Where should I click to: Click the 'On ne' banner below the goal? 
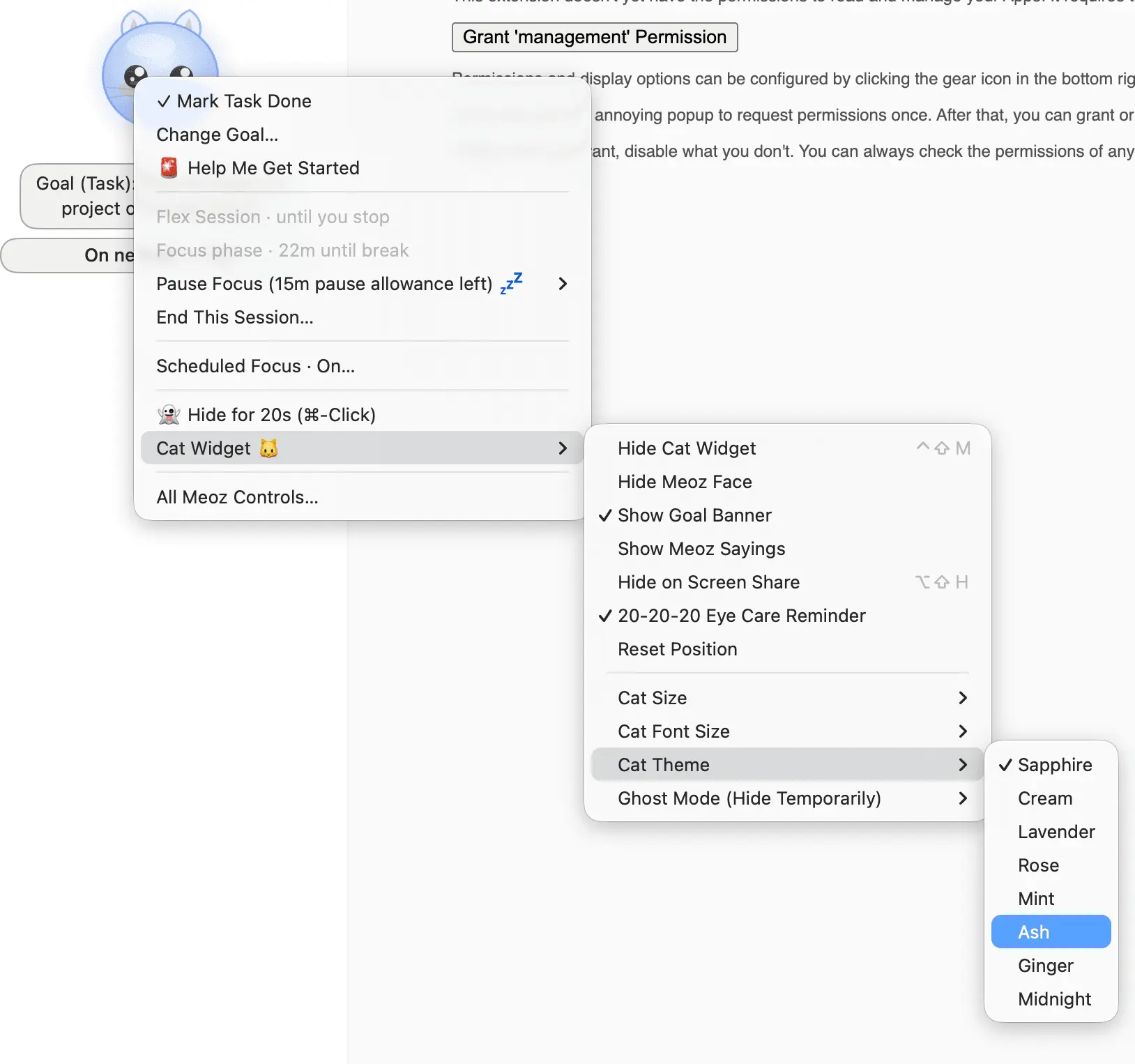point(68,255)
